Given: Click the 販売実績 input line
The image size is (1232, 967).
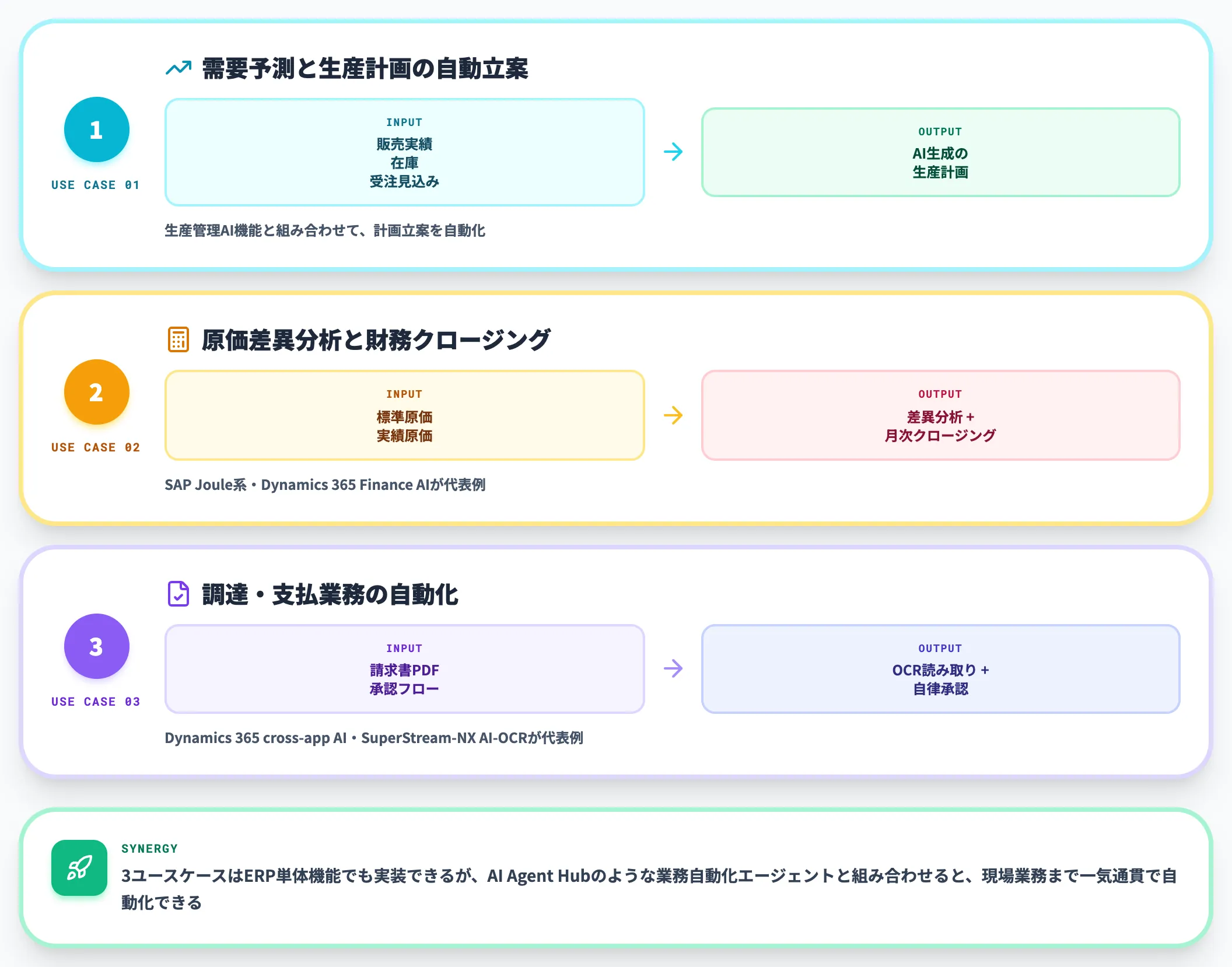Looking at the screenshot, I should [x=404, y=144].
